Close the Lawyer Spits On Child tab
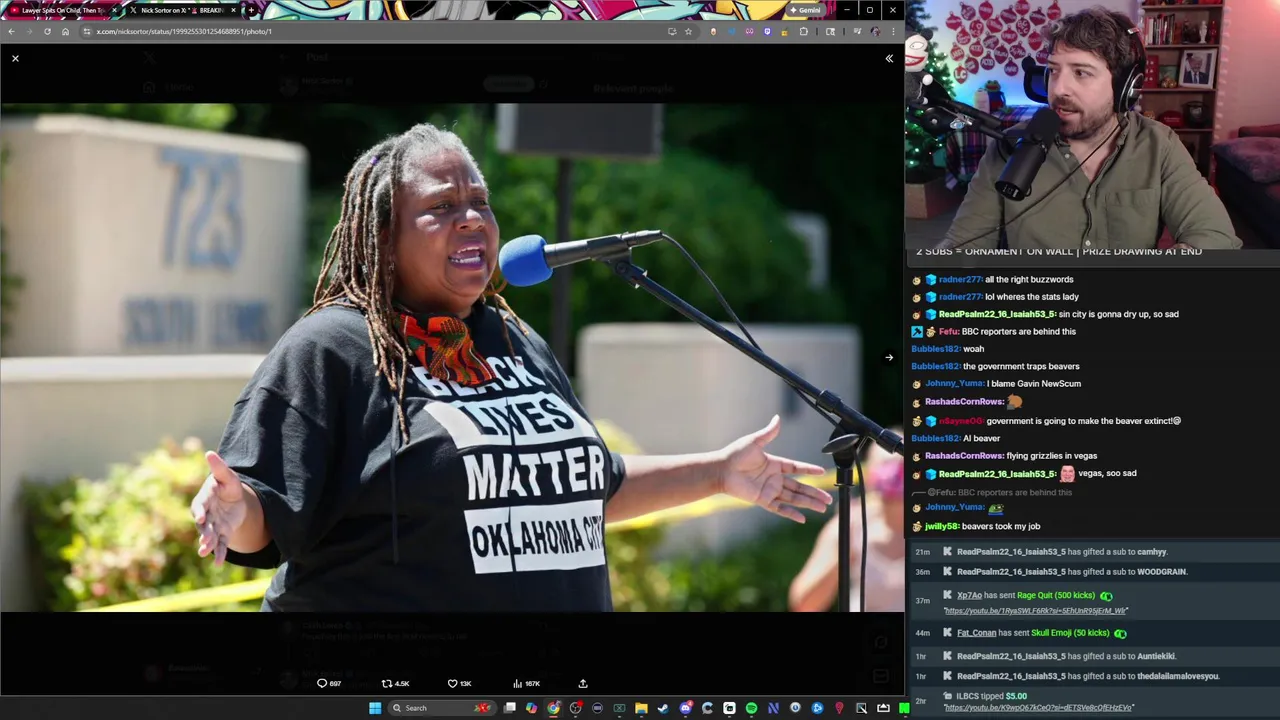This screenshot has height=720, width=1280. [x=114, y=10]
